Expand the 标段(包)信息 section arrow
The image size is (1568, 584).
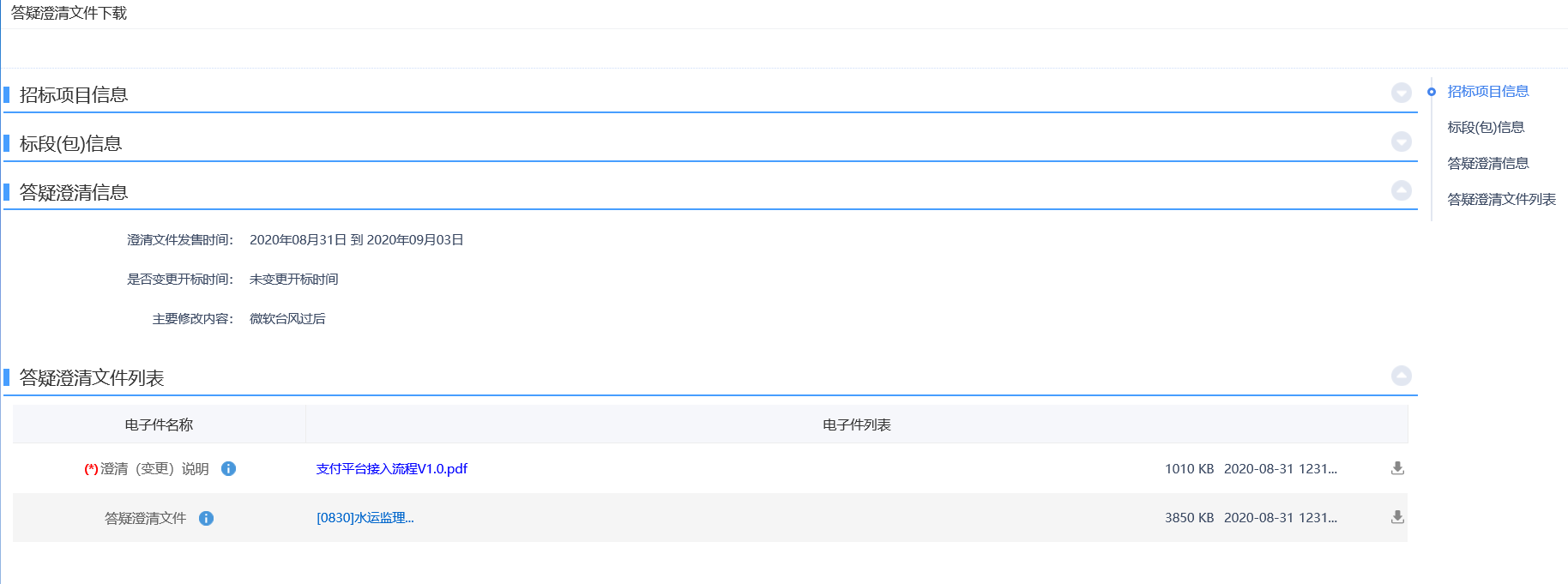(1401, 141)
